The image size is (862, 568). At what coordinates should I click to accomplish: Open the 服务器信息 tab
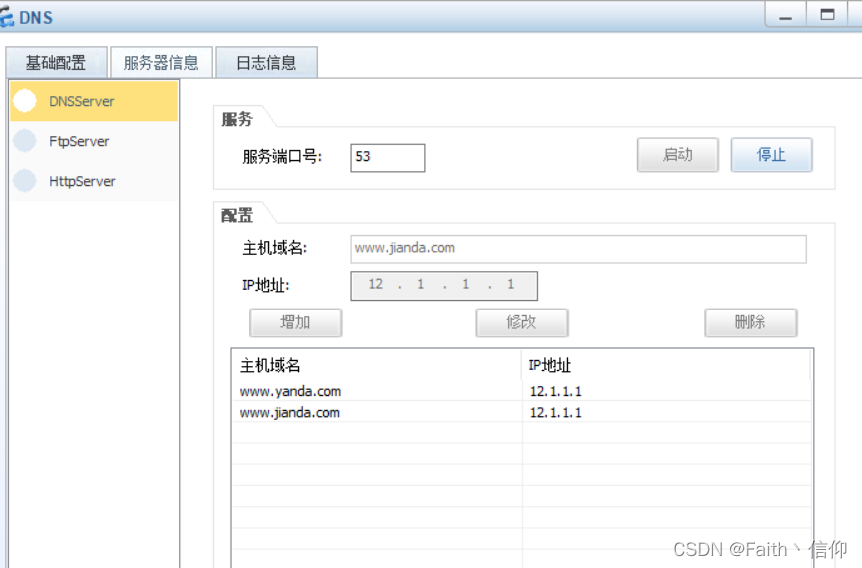pyautogui.click(x=161, y=63)
